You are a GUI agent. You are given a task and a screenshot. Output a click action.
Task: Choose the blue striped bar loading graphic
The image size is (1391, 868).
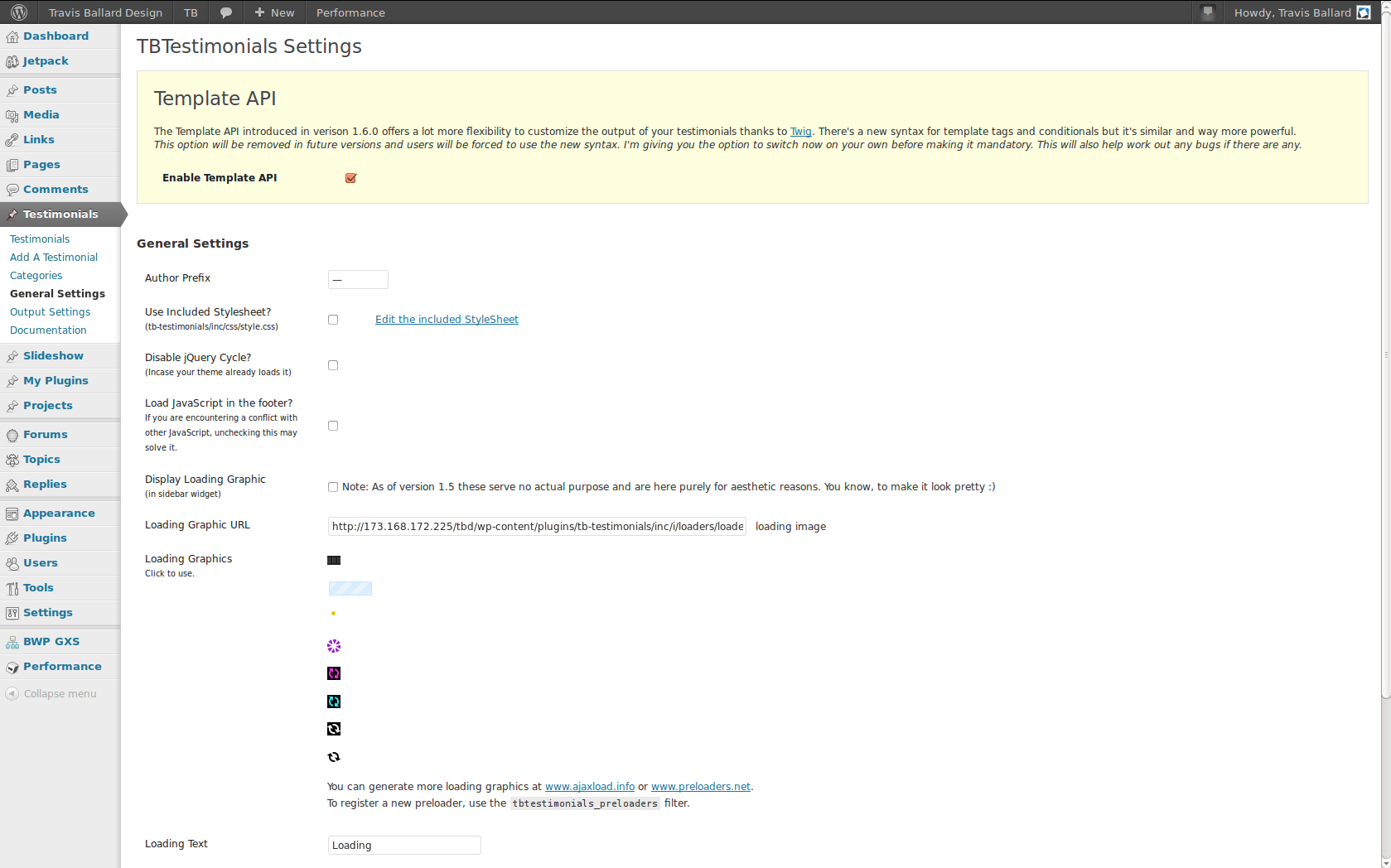(x=350, y=588)
